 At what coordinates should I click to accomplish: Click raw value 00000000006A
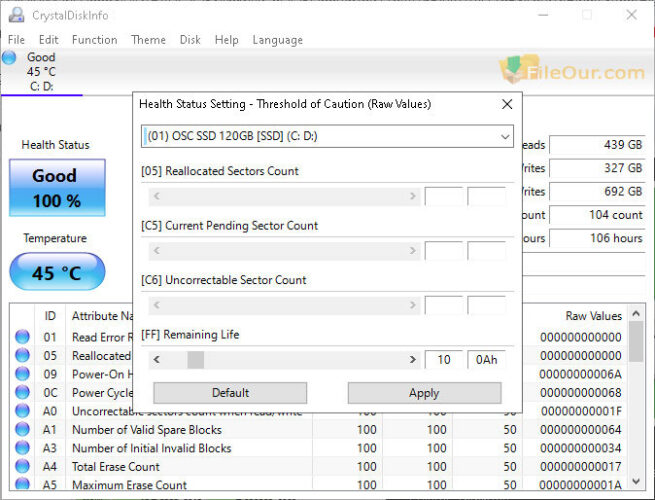(x=580, y=374)
